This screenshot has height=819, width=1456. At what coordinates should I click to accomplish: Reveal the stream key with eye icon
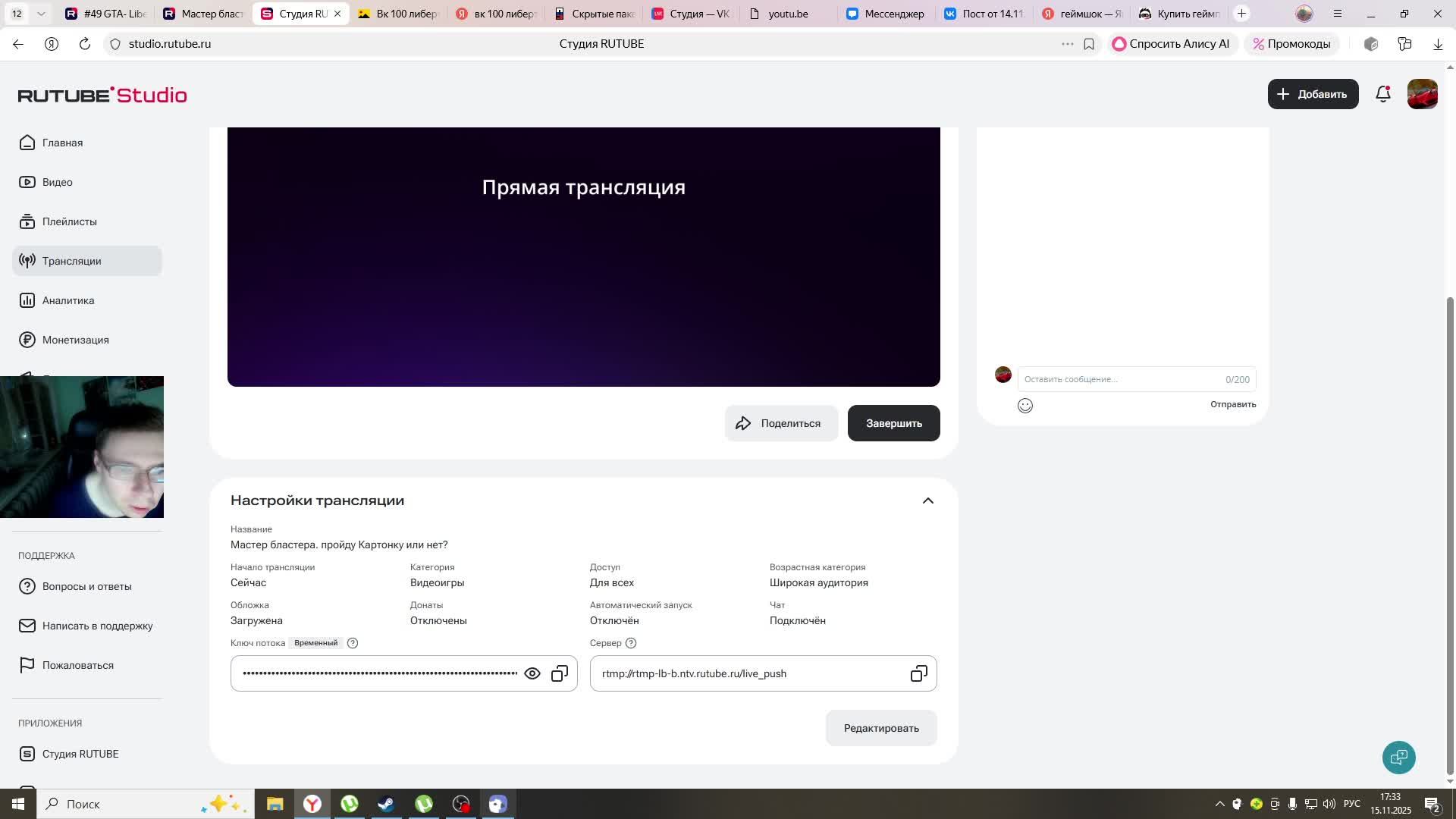[x=532, y=673]
